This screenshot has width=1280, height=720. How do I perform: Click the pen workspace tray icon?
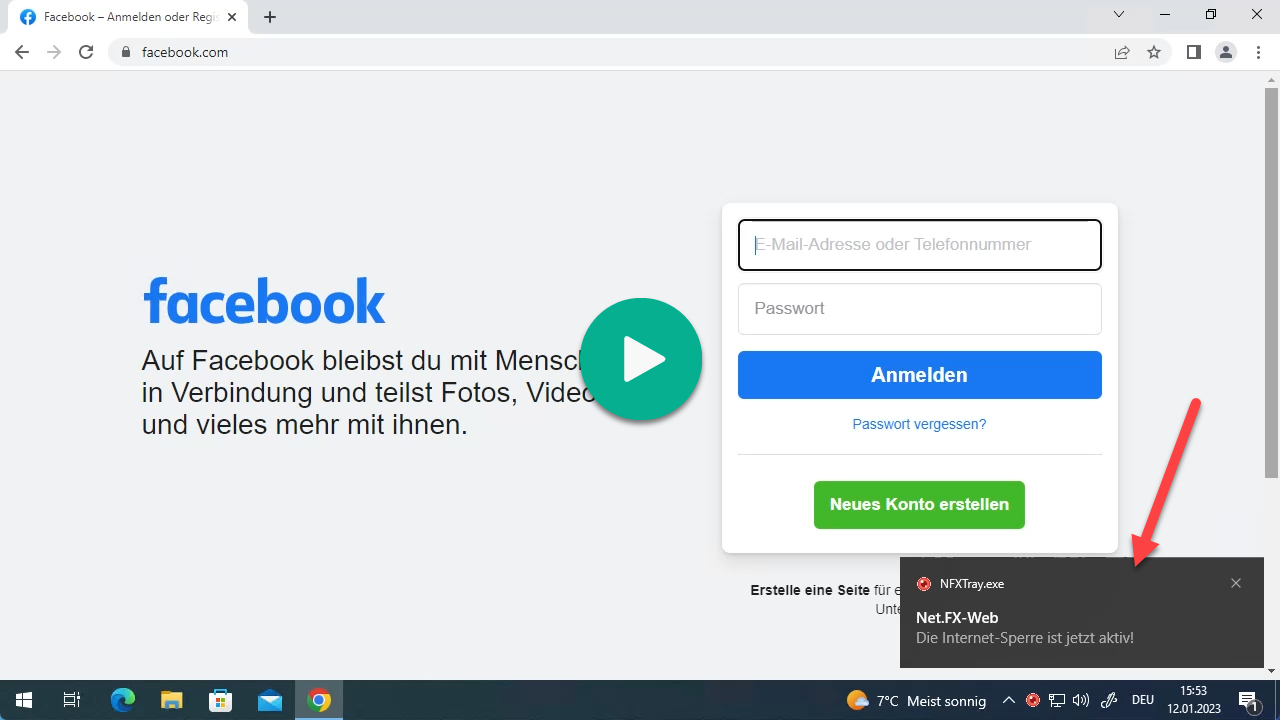[x=1109, y=701]
